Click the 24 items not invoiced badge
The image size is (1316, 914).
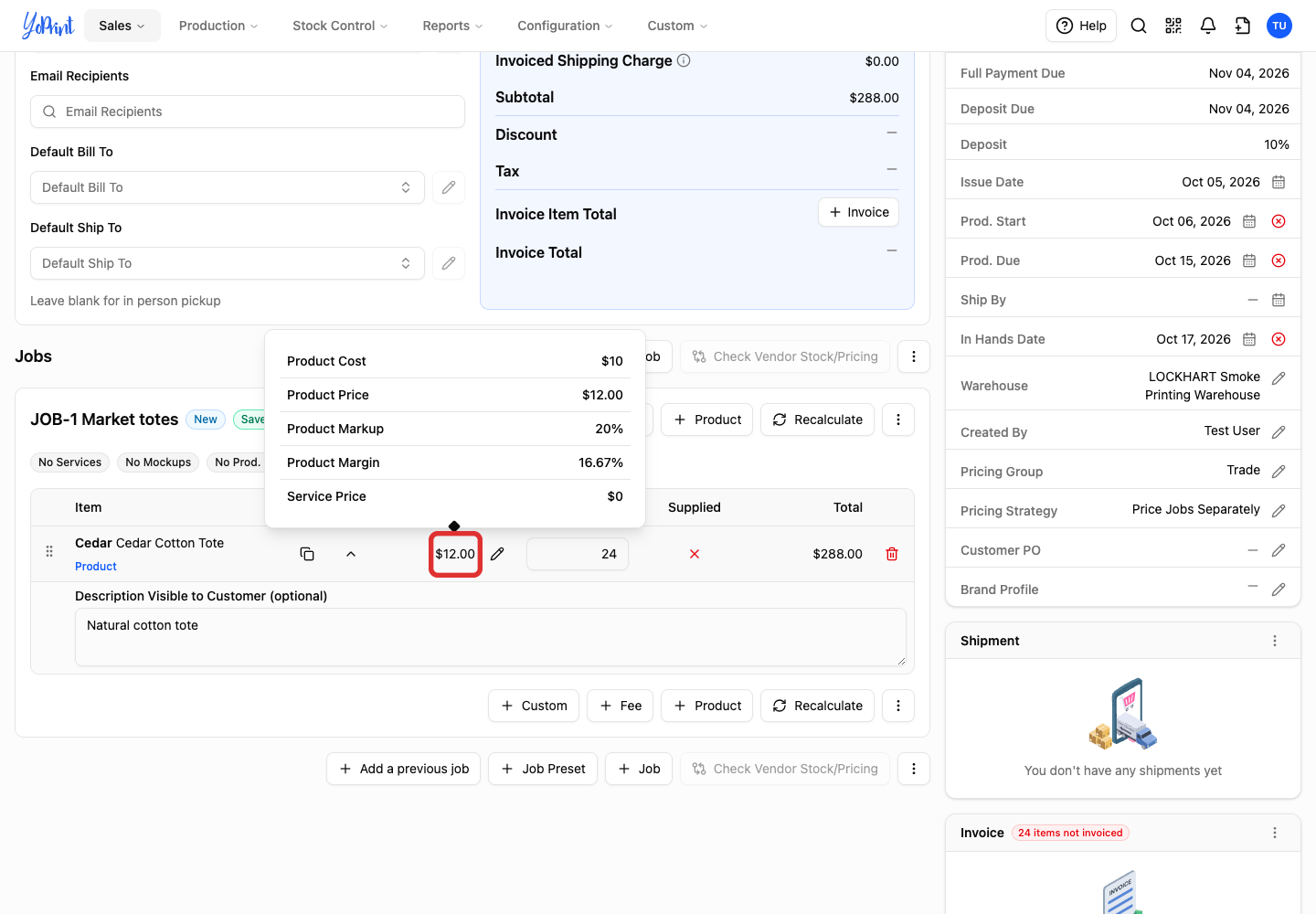click(1070, 833)
